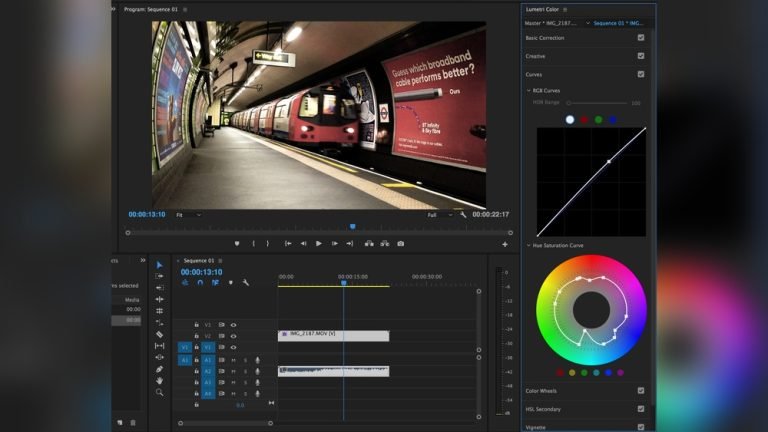Toggle Curves section checkbox
The width and height of the screenshot is (768, 432).
pos(641,74)
